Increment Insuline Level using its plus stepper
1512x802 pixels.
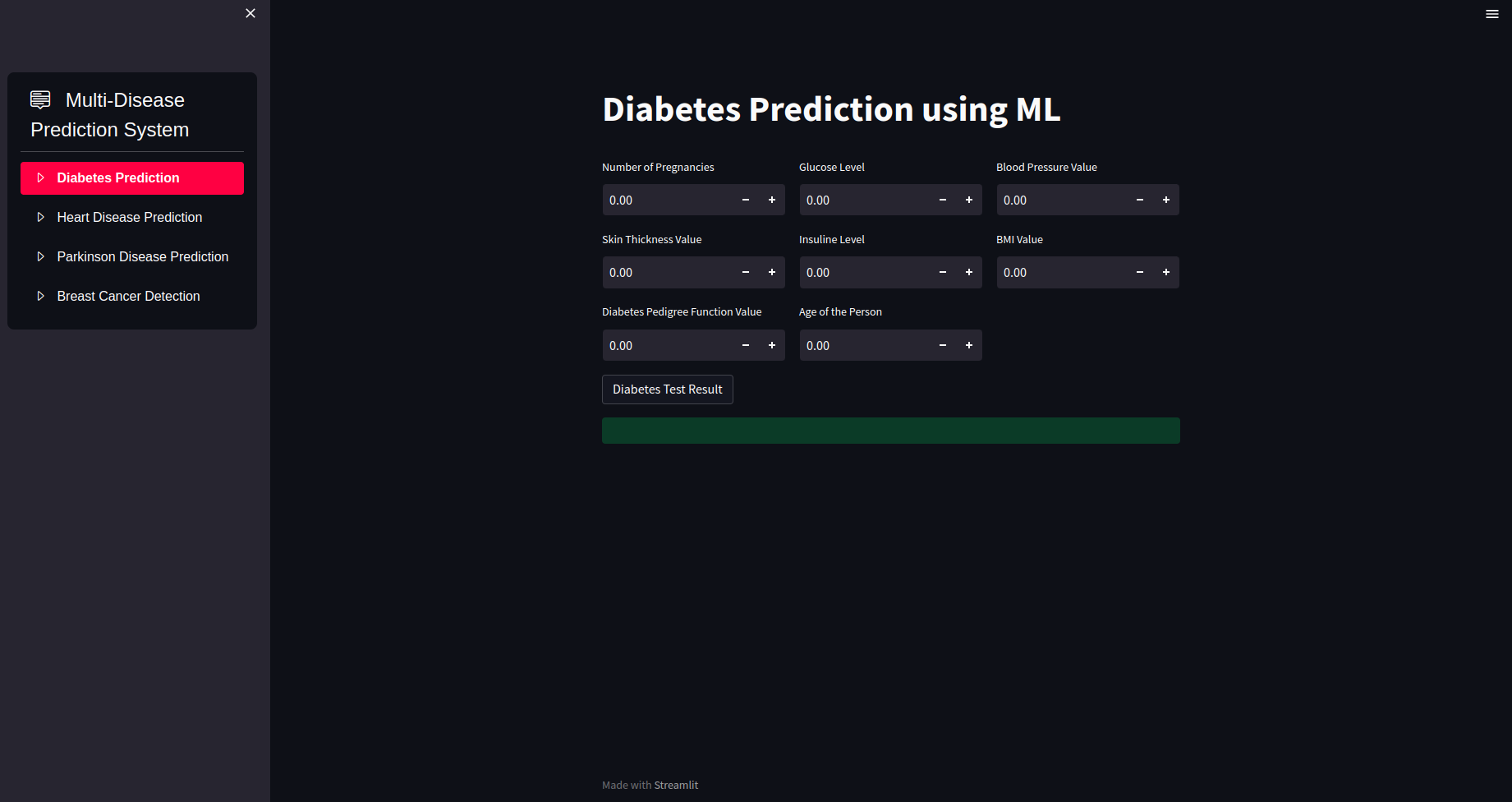968,272
